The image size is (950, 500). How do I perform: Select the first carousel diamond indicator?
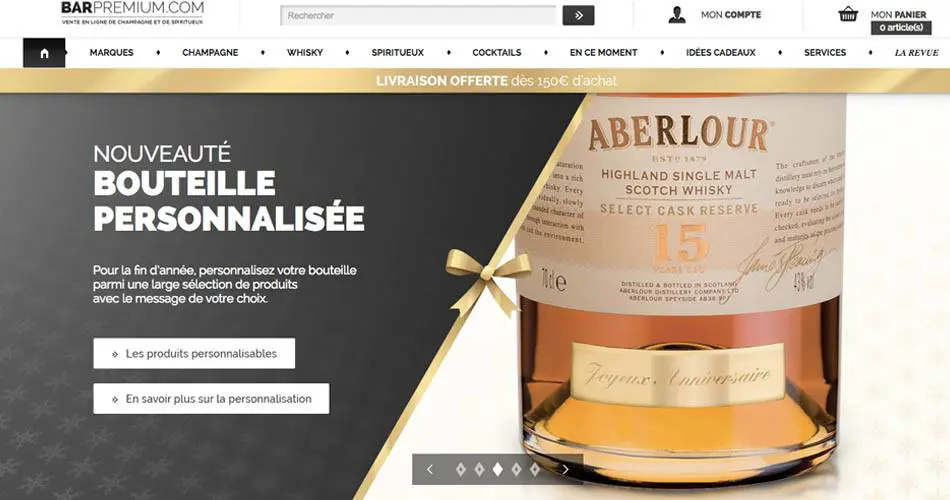(461, 469)
